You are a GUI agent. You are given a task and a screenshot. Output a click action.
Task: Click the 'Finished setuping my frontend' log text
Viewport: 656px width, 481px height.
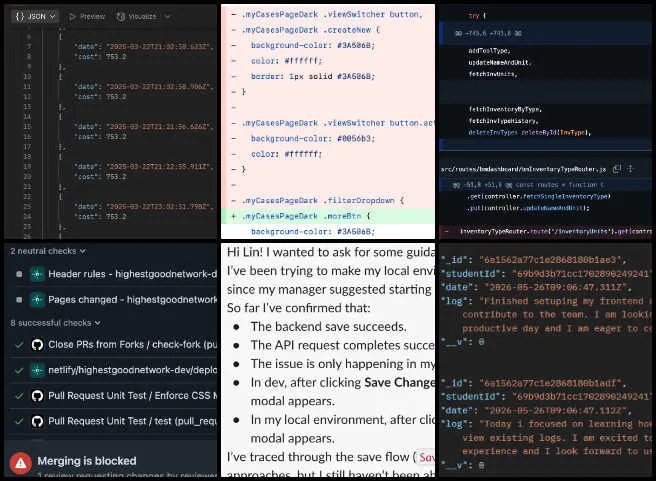click(565, 301)
